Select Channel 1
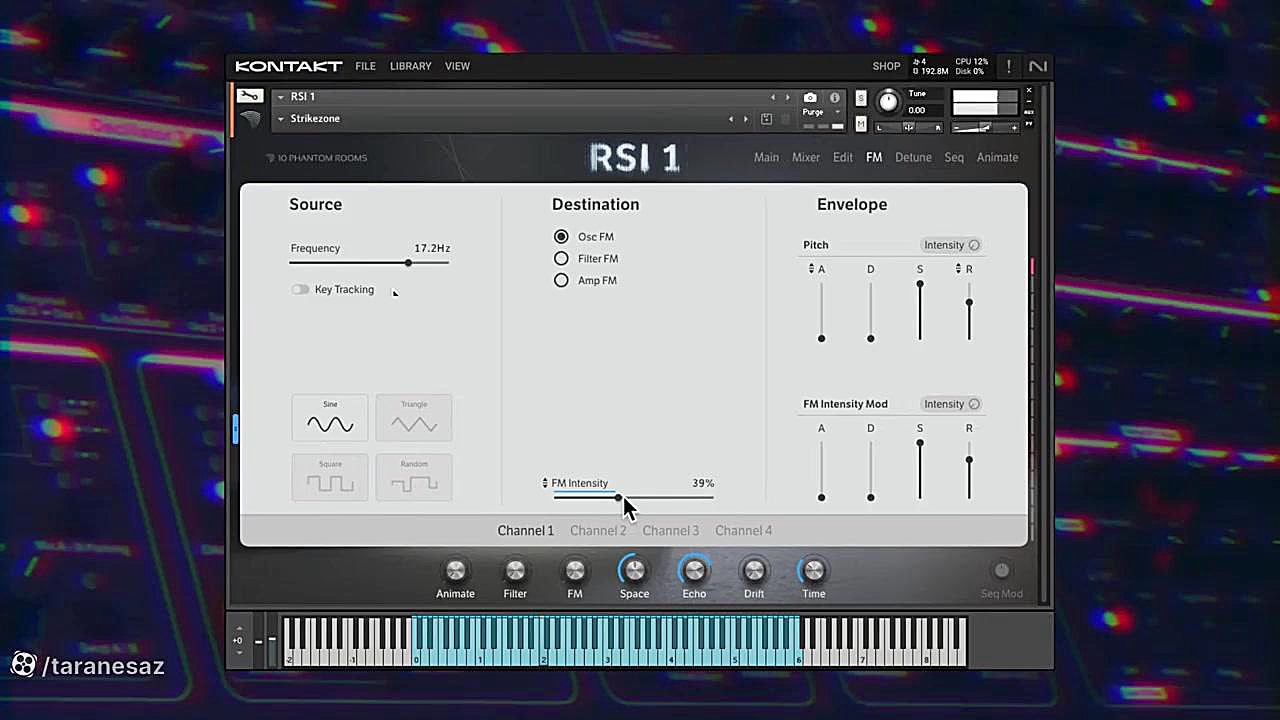Viewport: 1280px width, 720px height. point(525,531)
